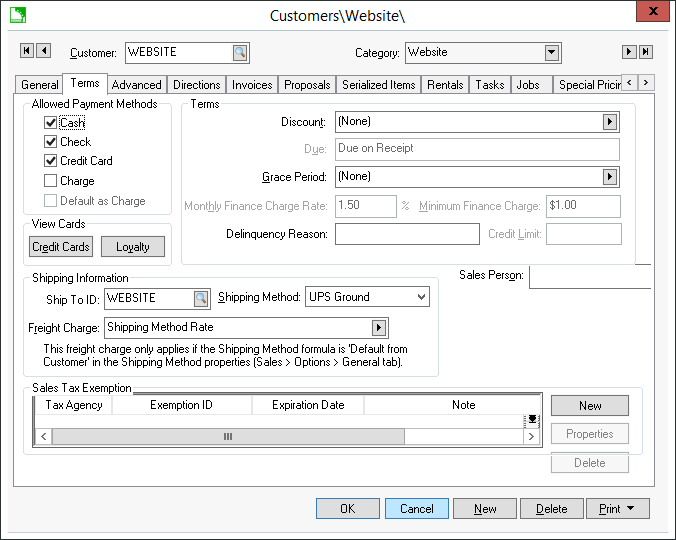676x540 pixels.
Task: Go to first customer record arrow
Action: point(27,51)
